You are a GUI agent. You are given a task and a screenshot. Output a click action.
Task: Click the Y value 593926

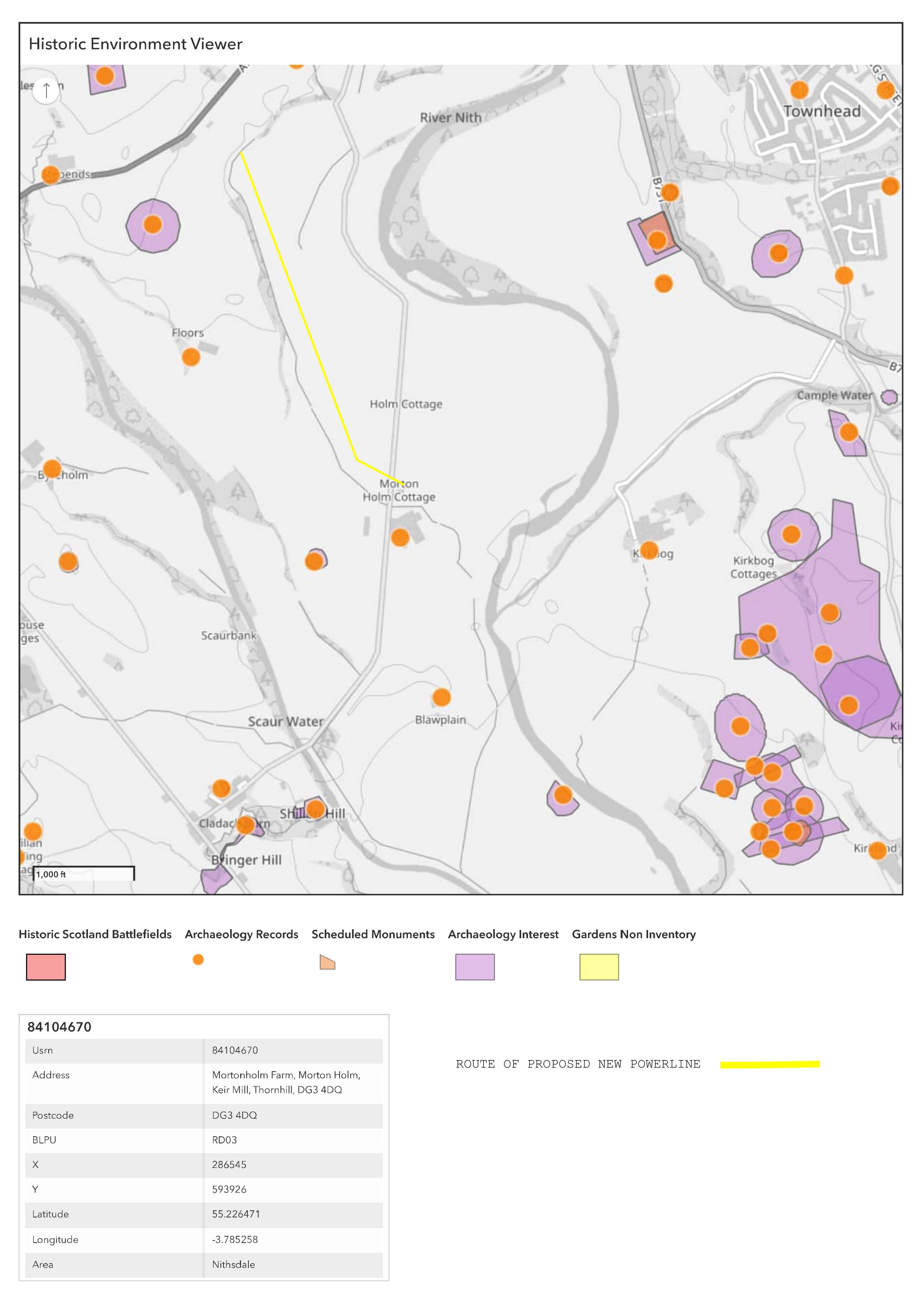point(229,1189)
